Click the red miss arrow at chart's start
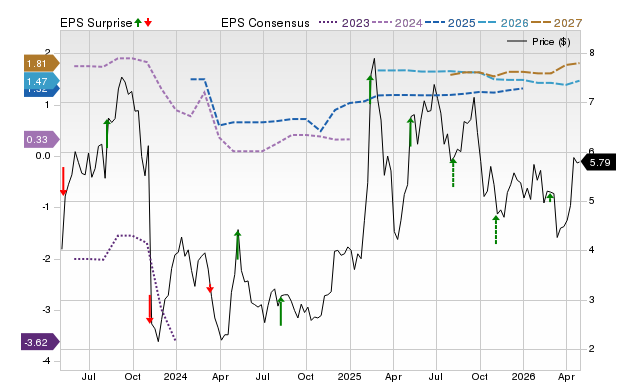 tap(63, 181)
